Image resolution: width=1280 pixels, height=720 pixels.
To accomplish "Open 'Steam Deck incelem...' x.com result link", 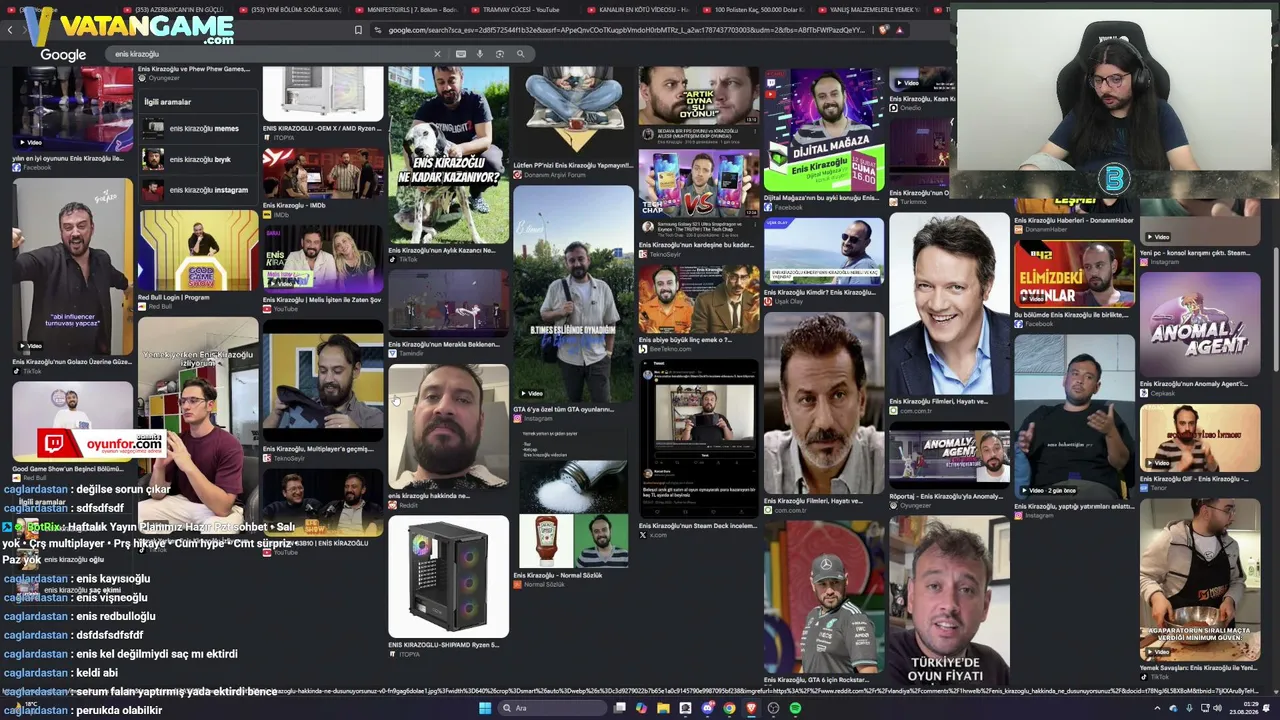I will 698,526.
